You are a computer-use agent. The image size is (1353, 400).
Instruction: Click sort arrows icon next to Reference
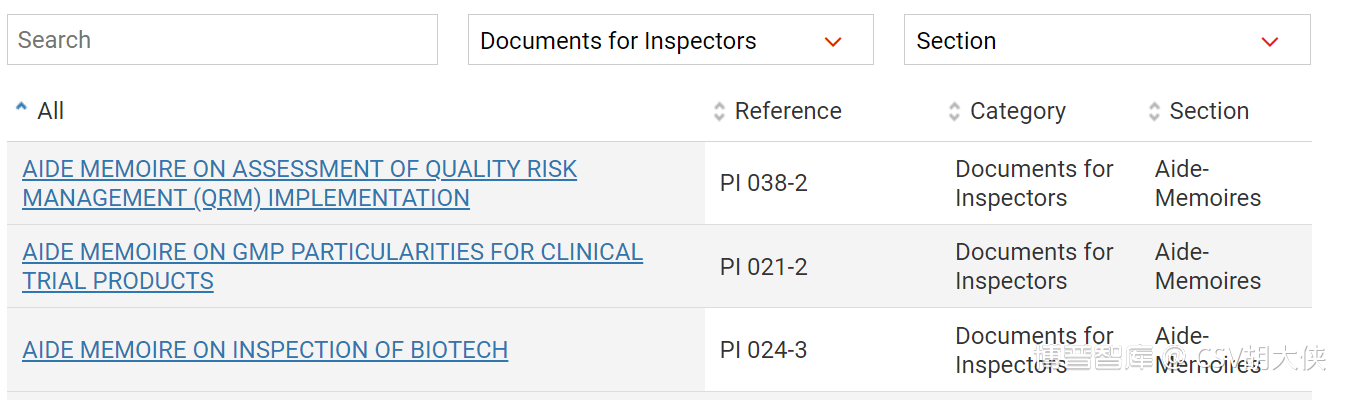[x=719, y=111]
